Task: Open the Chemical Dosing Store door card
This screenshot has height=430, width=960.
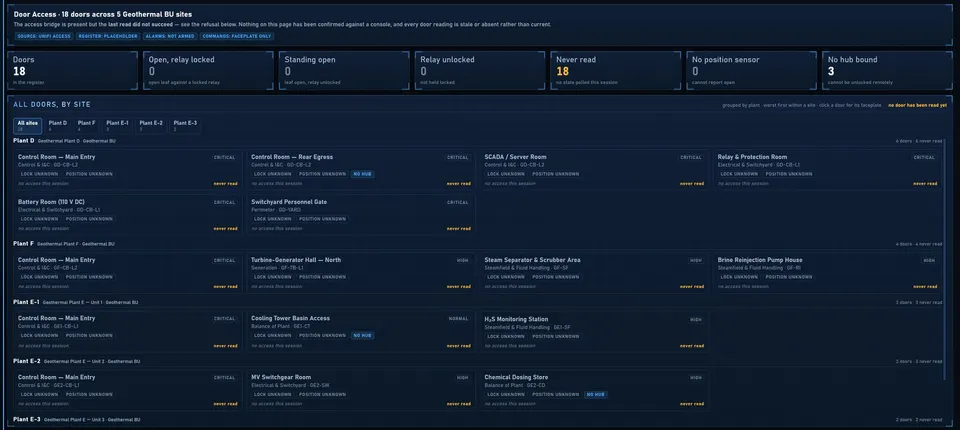Action: [594, 390]
